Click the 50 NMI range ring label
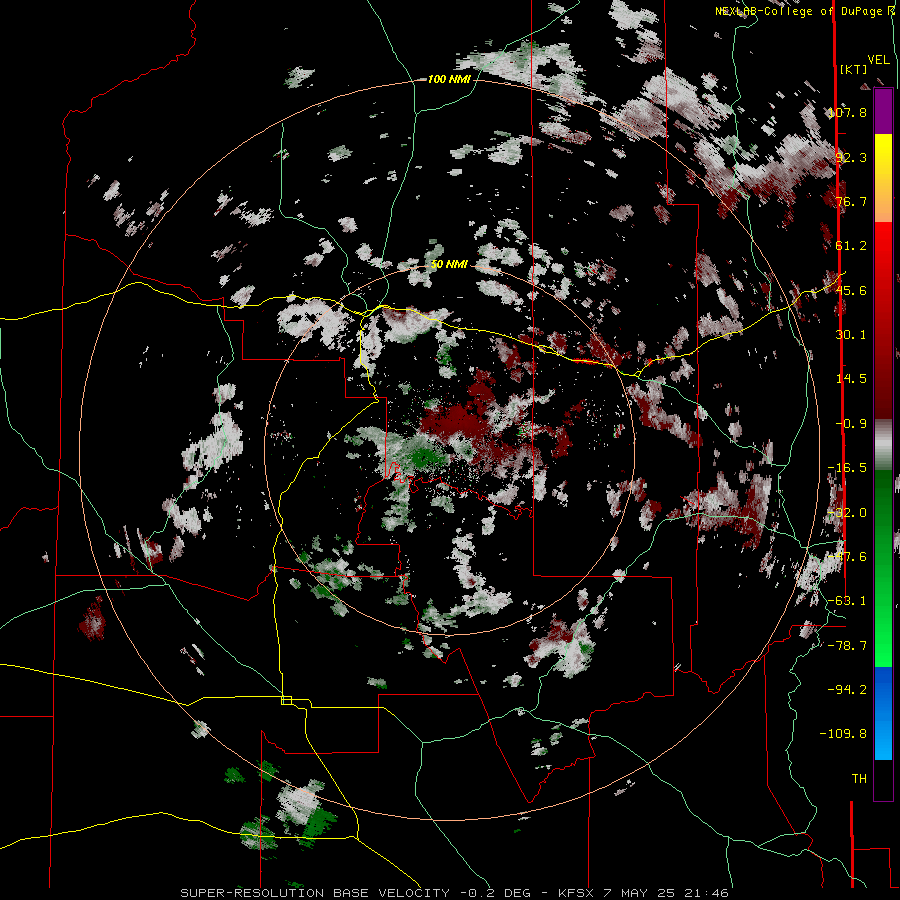 click(x=449, y=265)
